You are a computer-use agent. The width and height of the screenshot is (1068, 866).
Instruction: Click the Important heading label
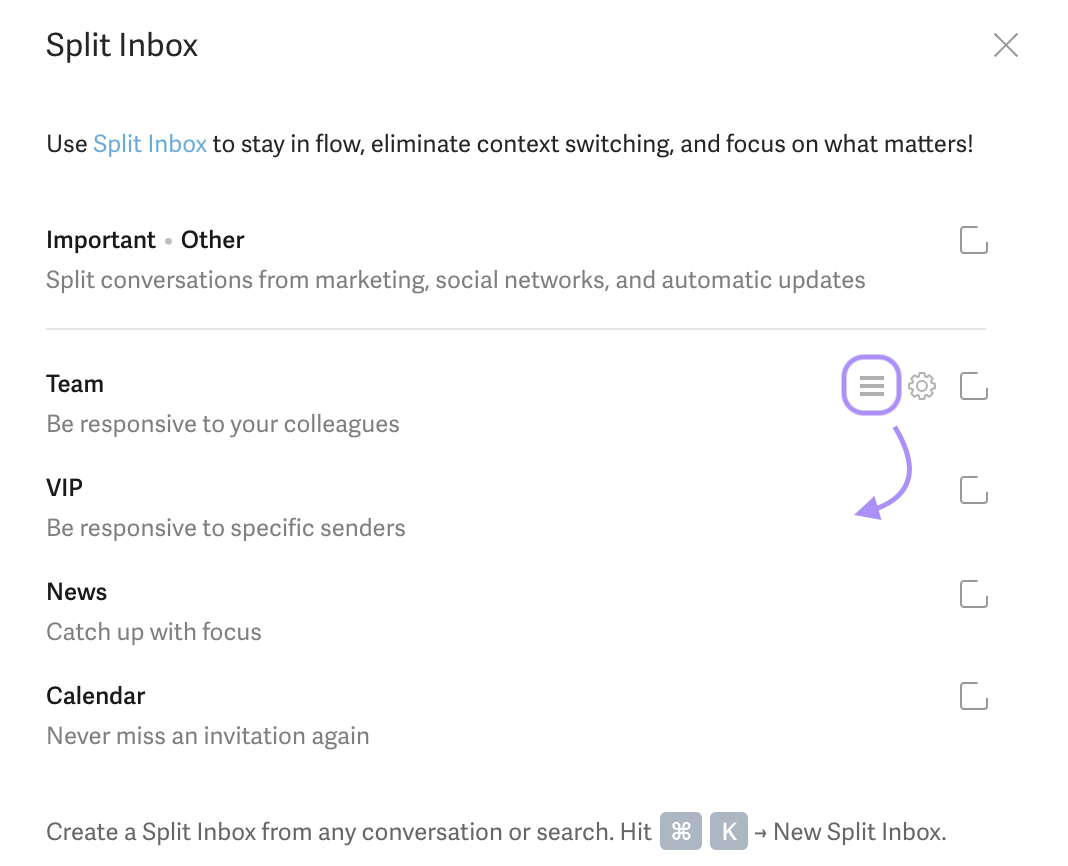pyautogui.click(x=101, y=240)
